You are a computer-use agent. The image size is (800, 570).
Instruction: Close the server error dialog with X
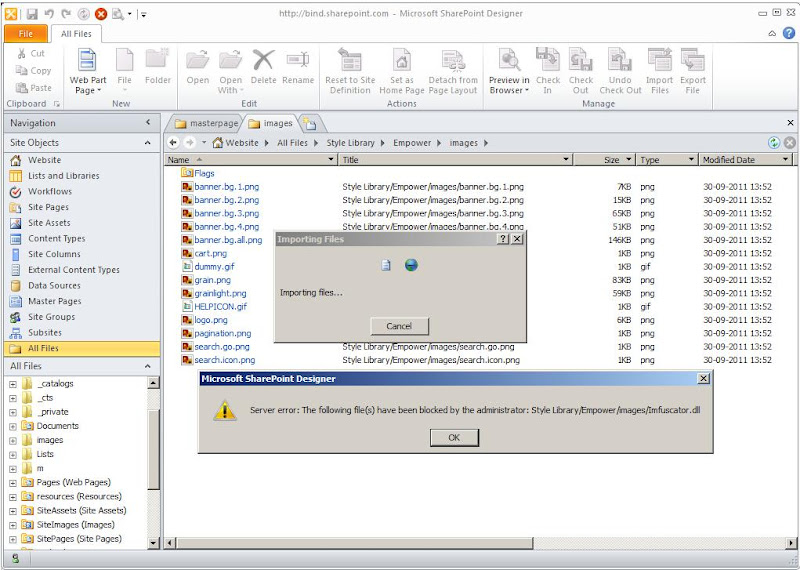[703, 378]
